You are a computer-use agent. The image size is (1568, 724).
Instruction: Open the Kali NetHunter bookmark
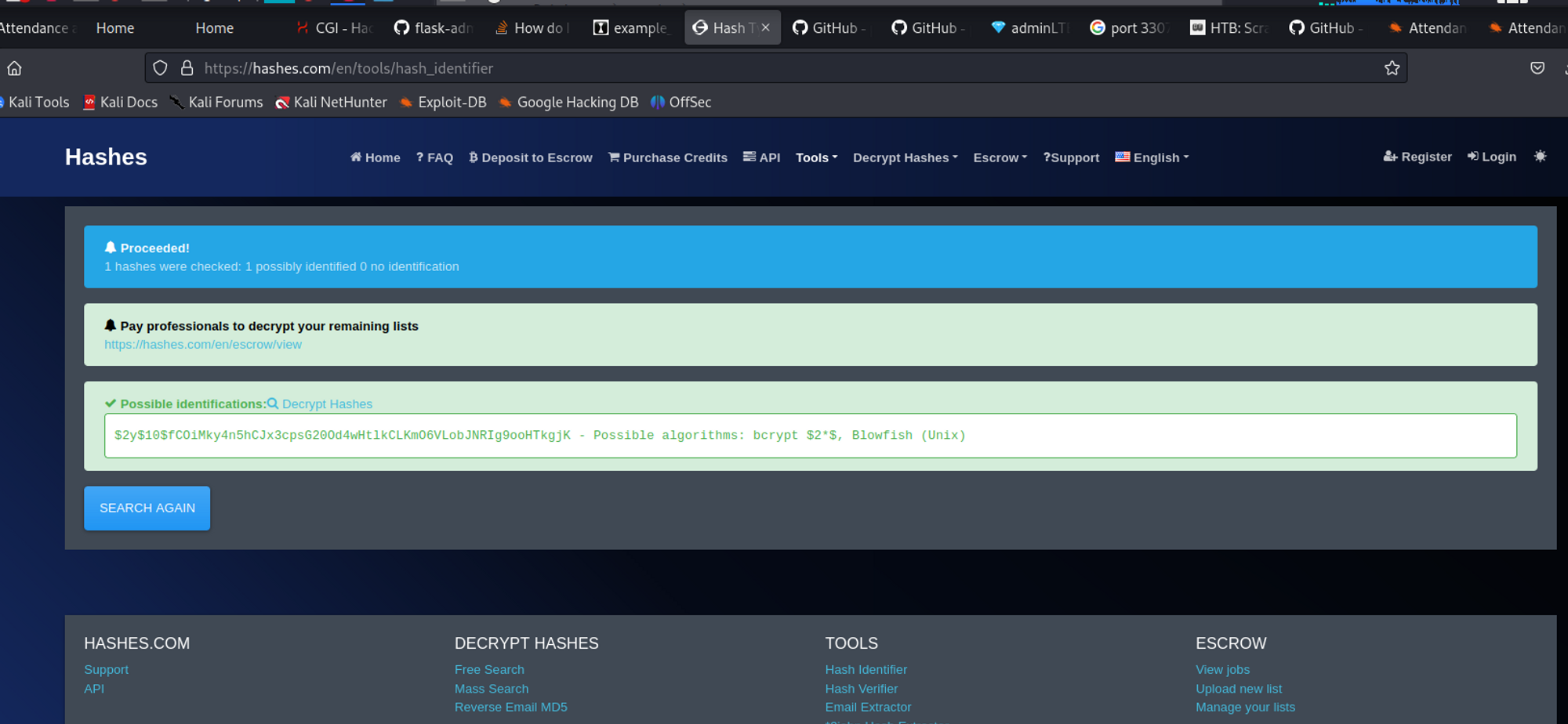[331, 103]
